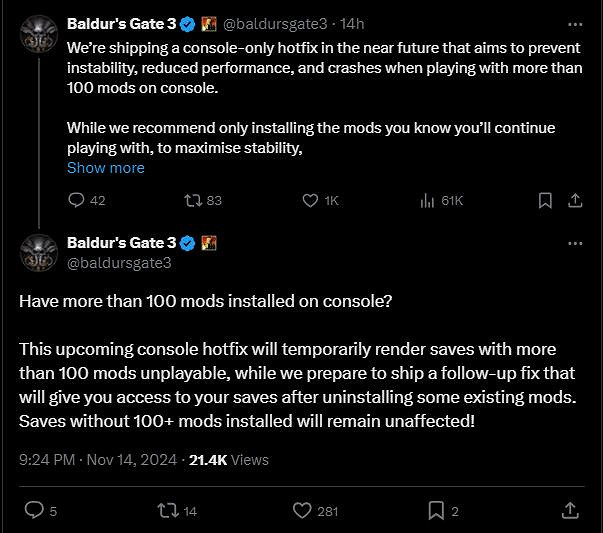This screenshot has height=533, width=603.
Task: Like the main tweet with 281 likes
Action: click(303, 510)
